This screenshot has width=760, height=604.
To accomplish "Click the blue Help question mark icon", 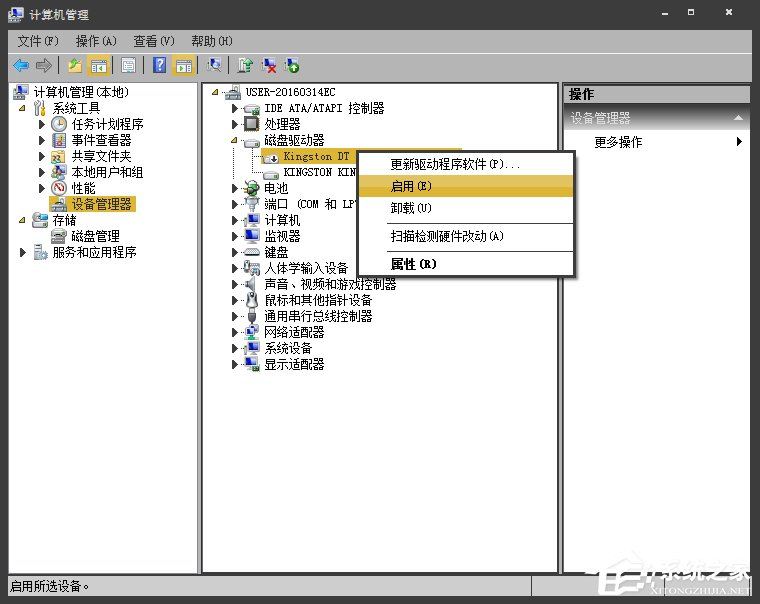I will 159,65.
